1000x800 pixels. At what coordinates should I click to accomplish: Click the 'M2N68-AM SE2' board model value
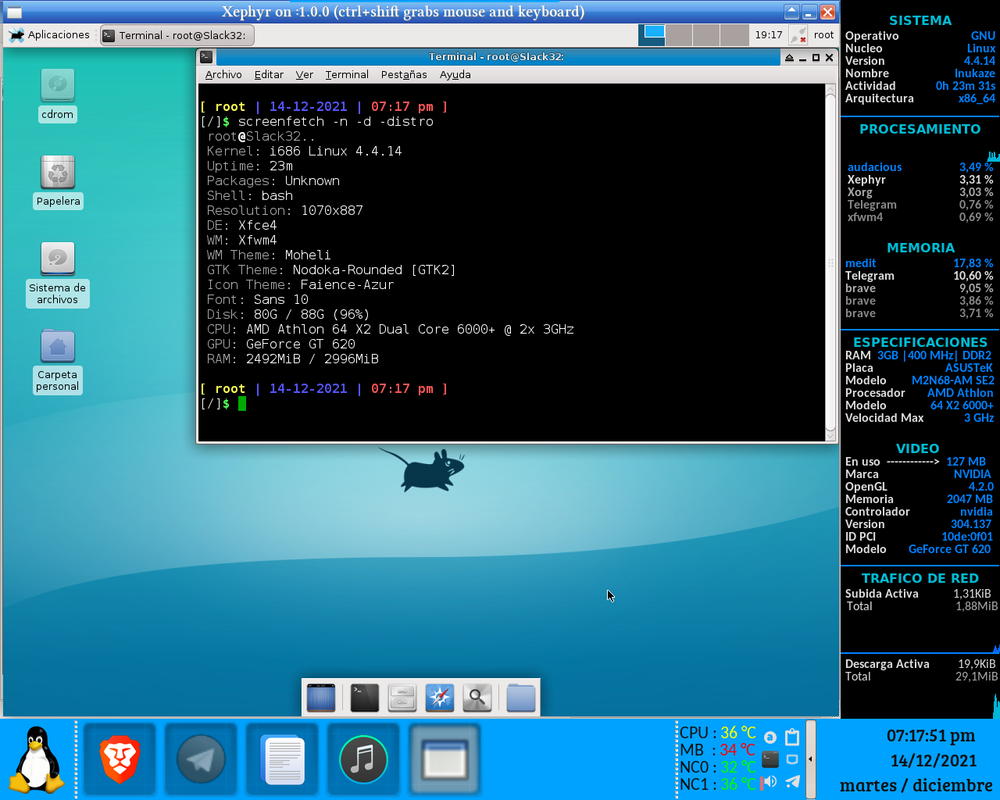coord(953,380)
